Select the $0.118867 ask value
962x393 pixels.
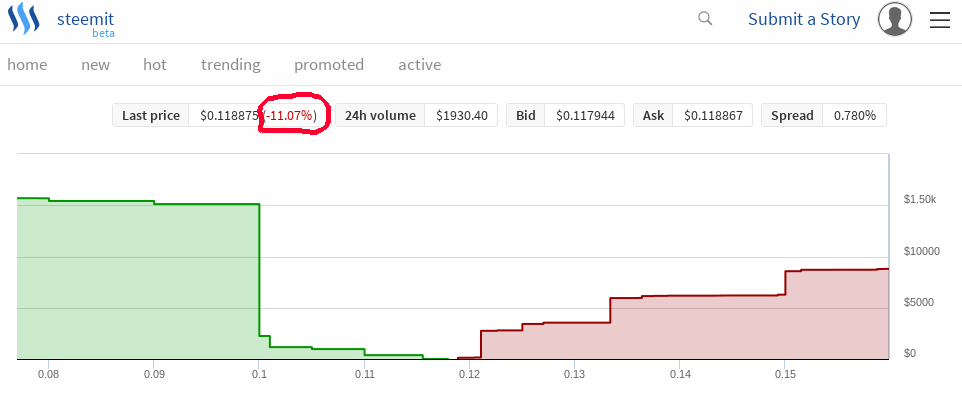pyautogui.click(x=714, y=115)
